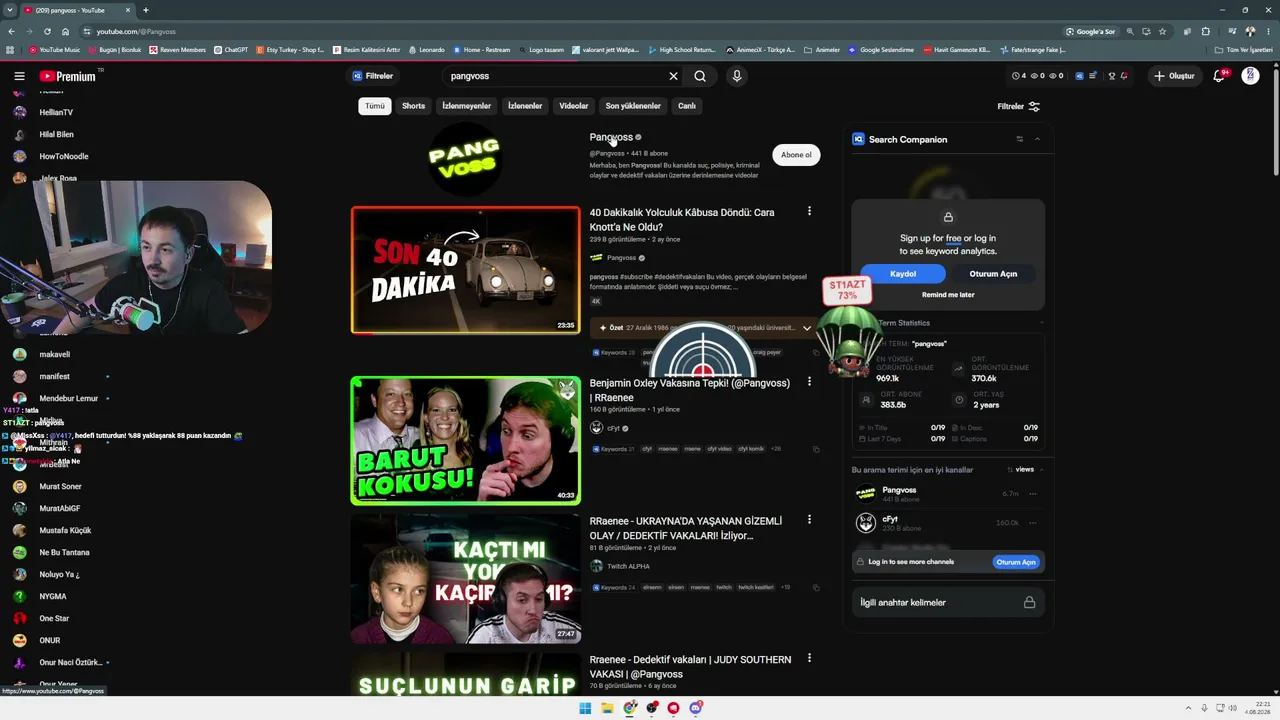
Task: Clear the pangvoss search text
Action: pyautogui.click(x=673, y=76)
